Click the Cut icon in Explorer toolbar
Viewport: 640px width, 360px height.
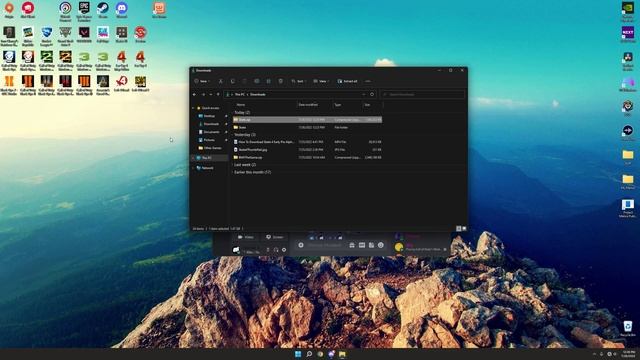(220, 81)
